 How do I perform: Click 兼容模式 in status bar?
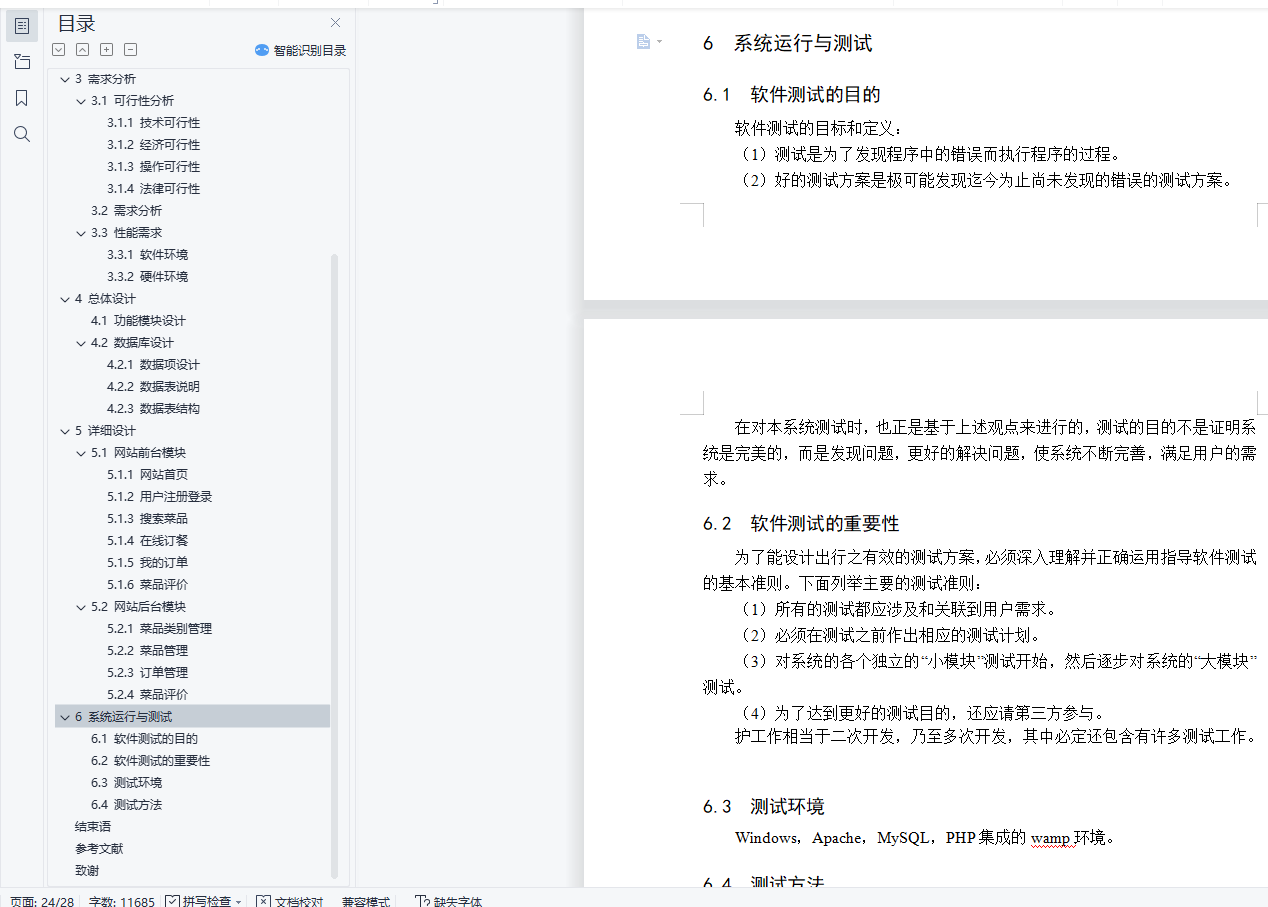(x=366, y=902)
